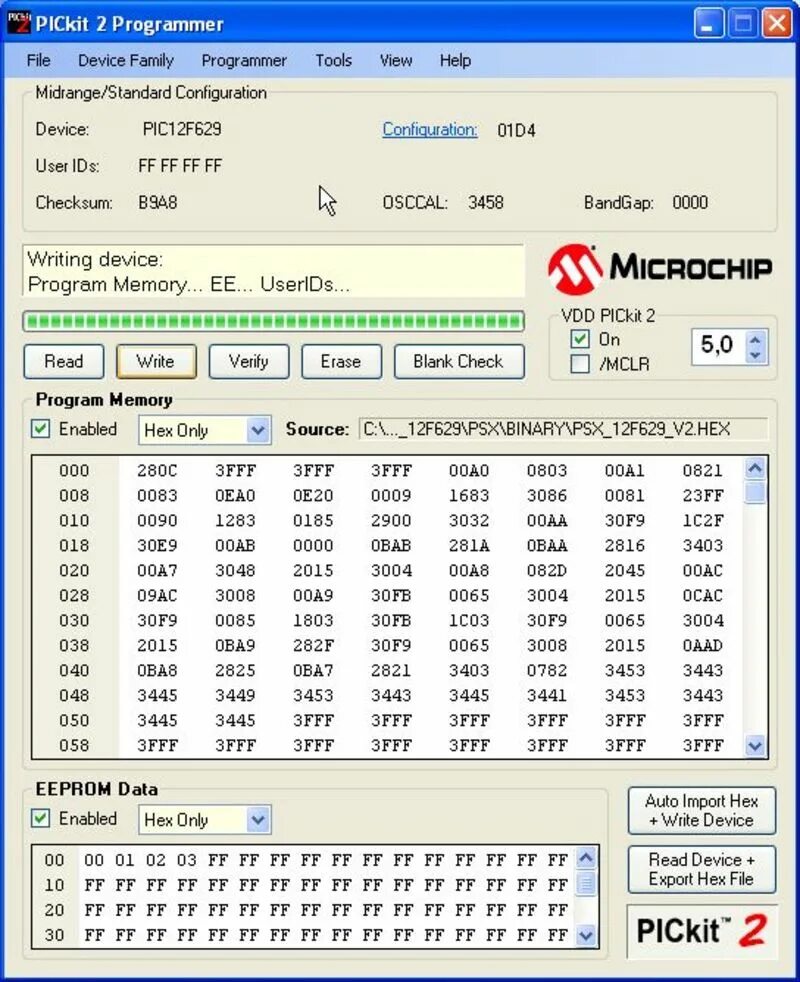Click EEPROM Data scrollbar up arrow
Viewport: 800px width, 982px height.
tap(586, 857)
